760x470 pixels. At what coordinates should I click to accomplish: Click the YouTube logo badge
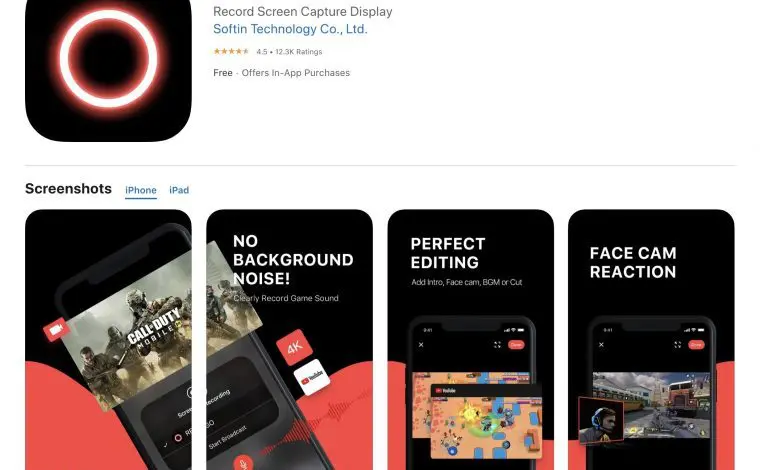pos(312,377)
